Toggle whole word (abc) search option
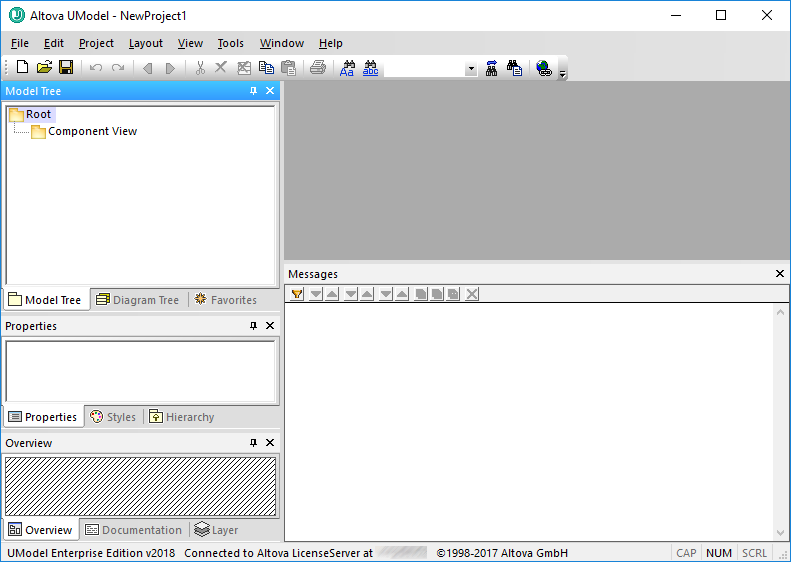The width and height of the screenshot is (791, 562). [370, 68]
